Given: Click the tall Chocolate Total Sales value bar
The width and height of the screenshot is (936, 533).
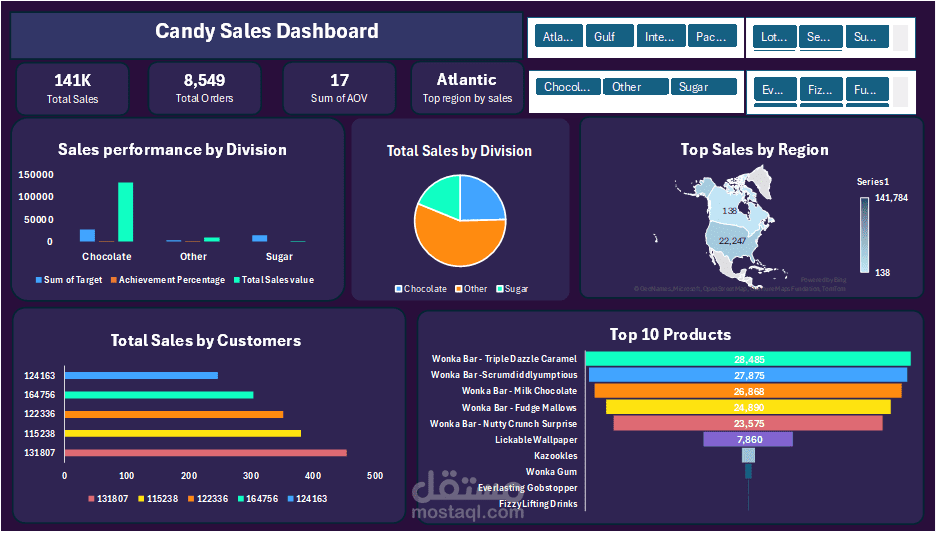Looking at the screenshot, I should 125,212.
